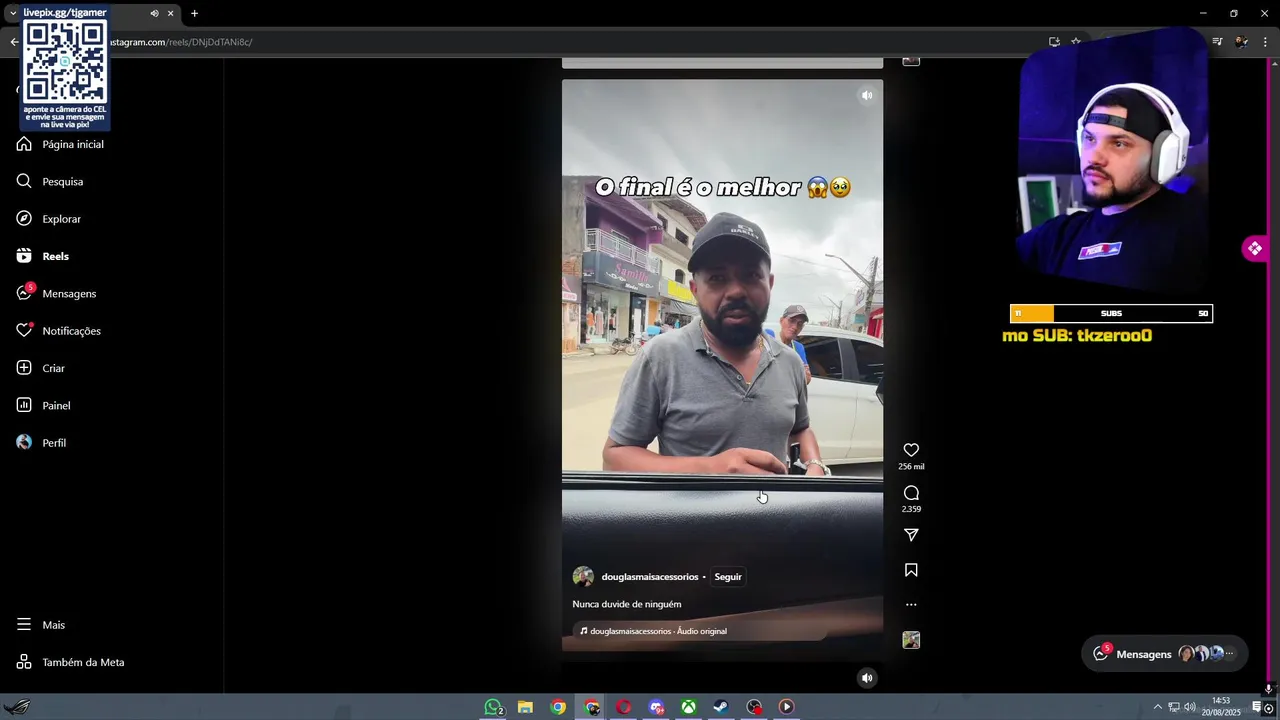
Task: Click Criar to create a post
Action: click(x=41, y=368)
